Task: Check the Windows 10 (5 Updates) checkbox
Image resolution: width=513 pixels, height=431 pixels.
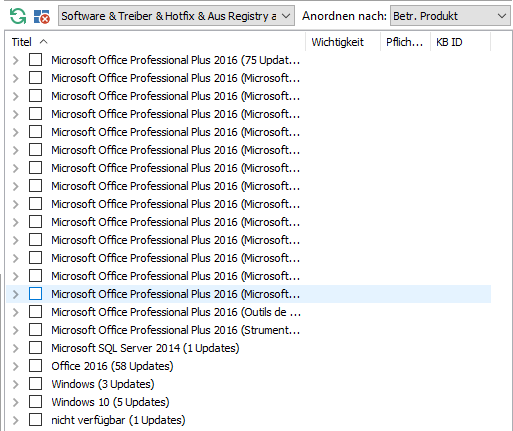Action: click(35, 402)
